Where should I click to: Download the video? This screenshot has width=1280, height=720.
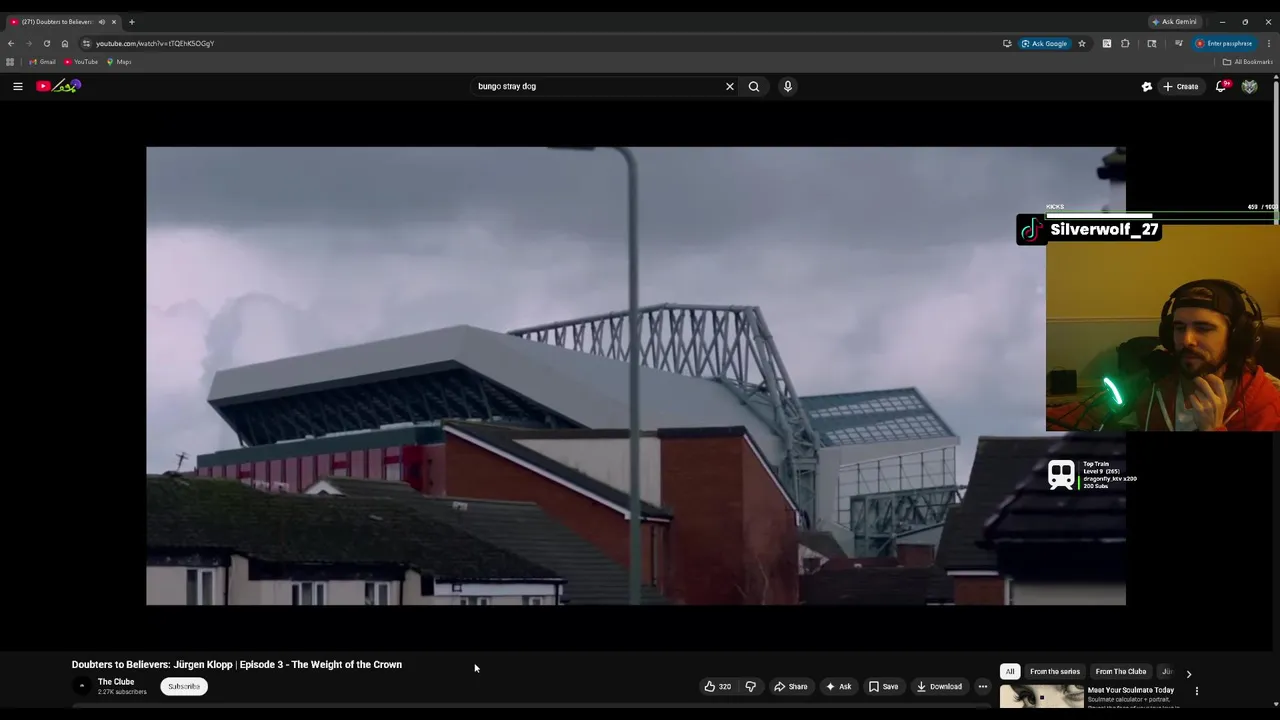(939, 686)
